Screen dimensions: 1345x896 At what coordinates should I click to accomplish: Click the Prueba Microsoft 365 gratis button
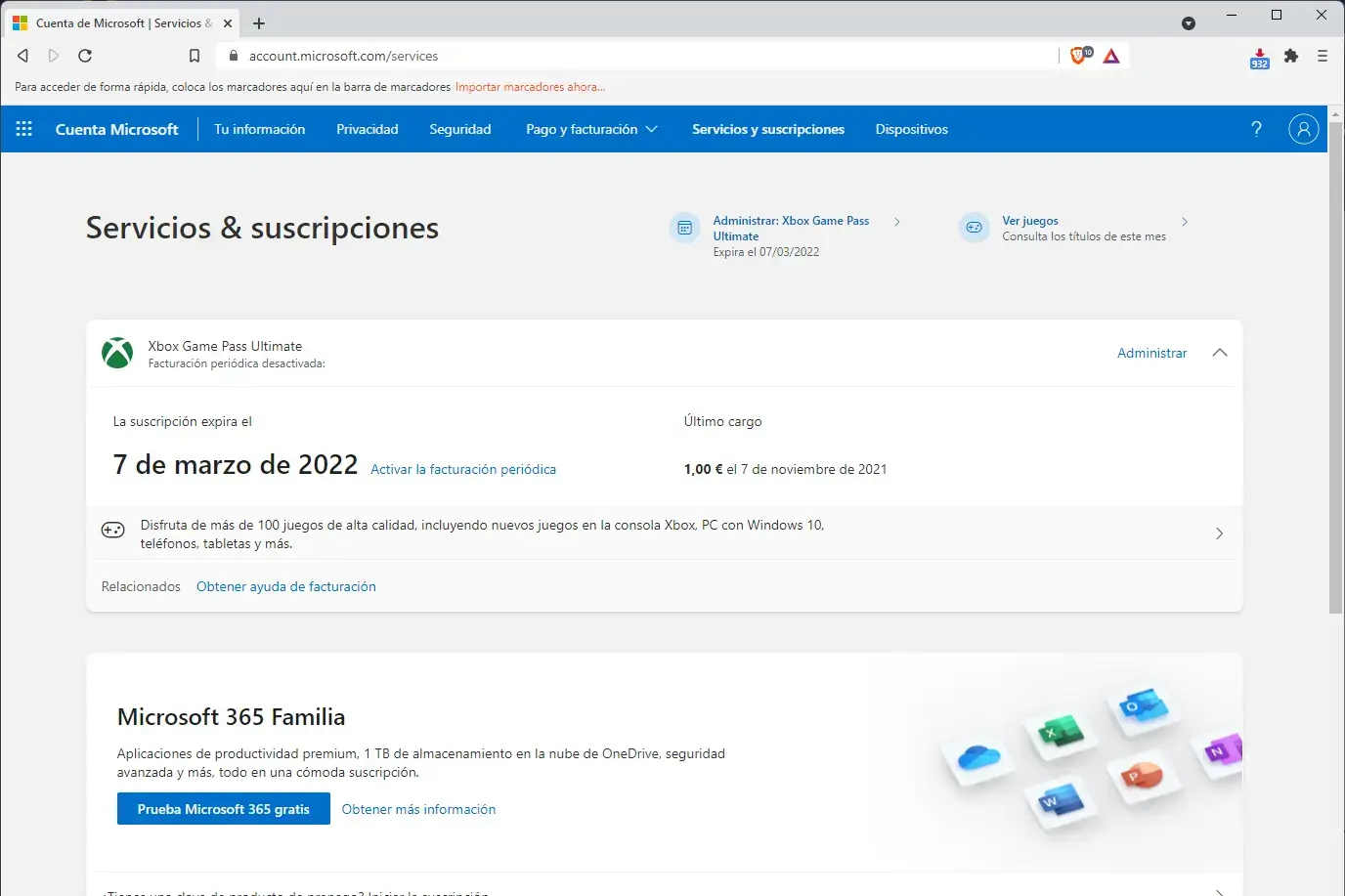pos(224,809)
